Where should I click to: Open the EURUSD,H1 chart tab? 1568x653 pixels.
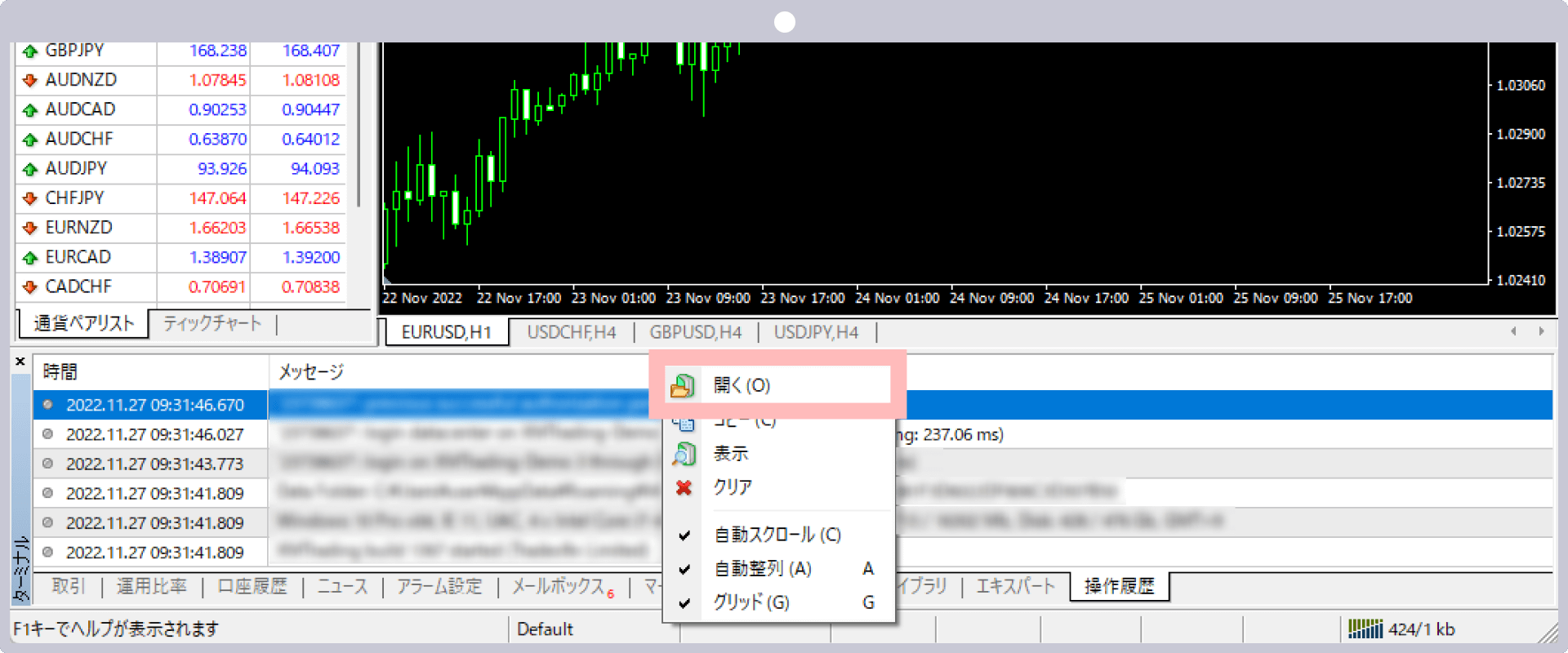click(446, 332)
